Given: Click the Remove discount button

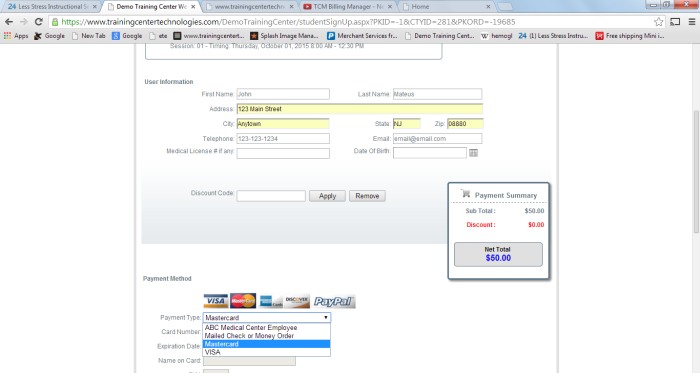Looking at the screenshot, I should pos(367,196).
